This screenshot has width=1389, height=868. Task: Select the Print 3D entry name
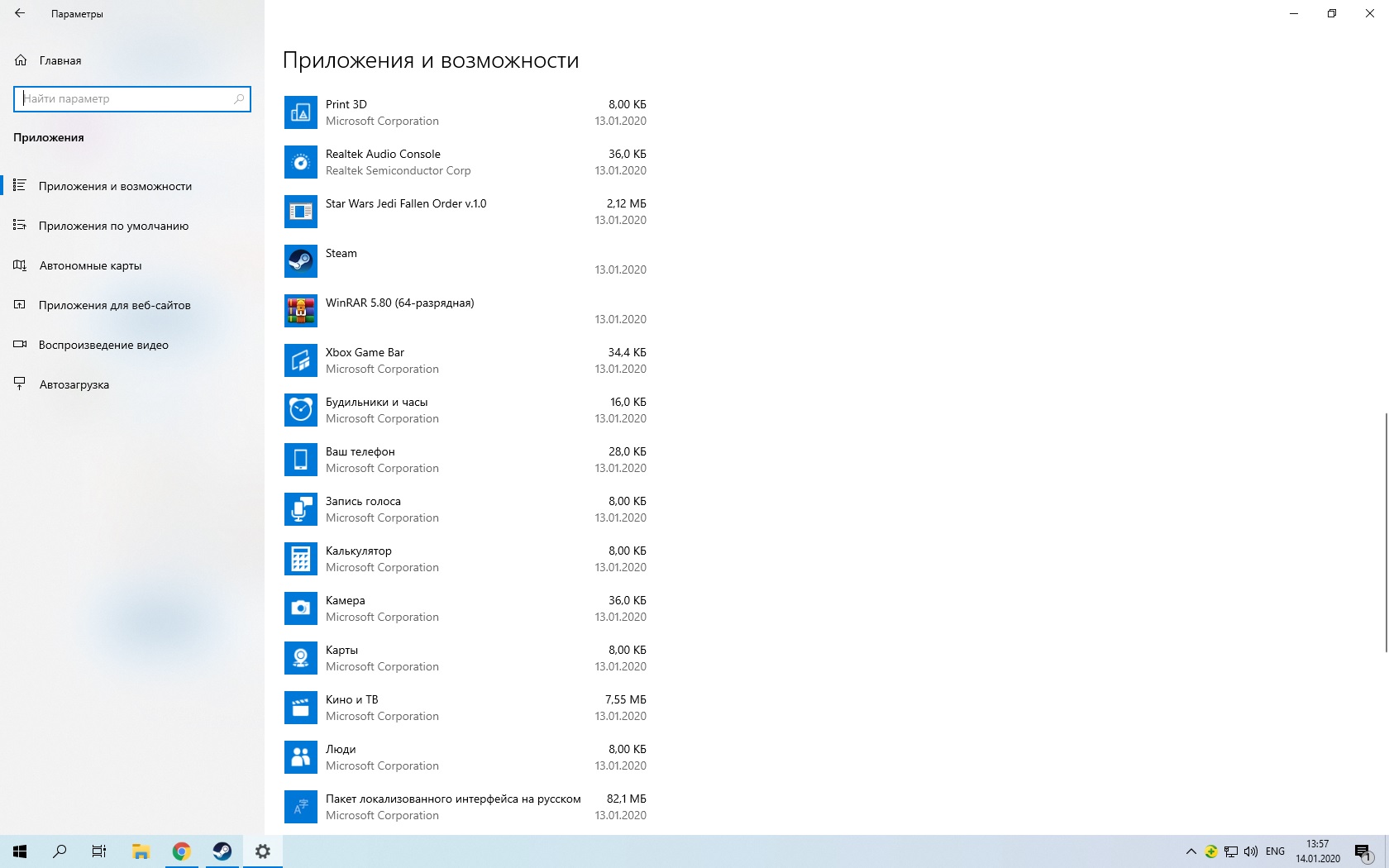click(x=346, y=104)
